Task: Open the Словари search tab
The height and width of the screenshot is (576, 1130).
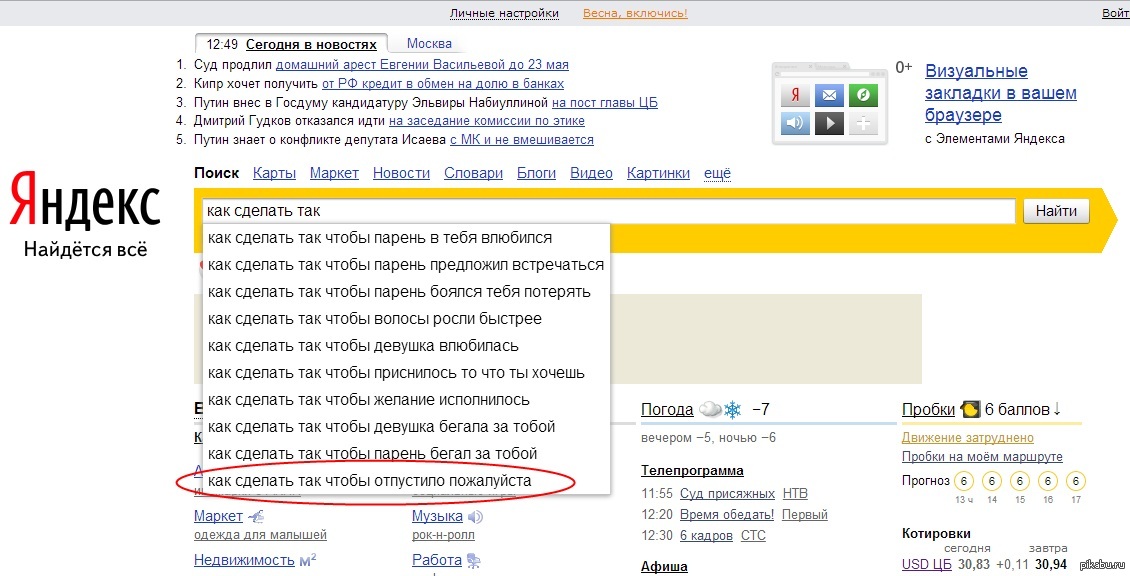Action: (x=473, y=173)
